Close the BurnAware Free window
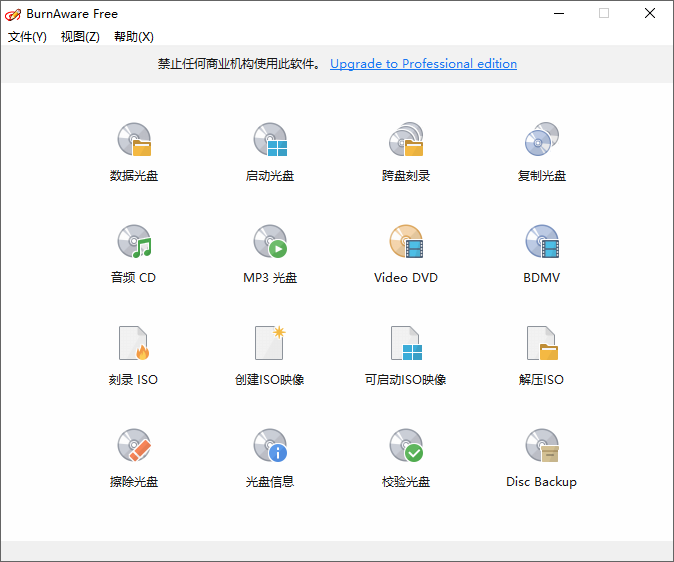The image size is (674, 562). [x=650, y=13]
